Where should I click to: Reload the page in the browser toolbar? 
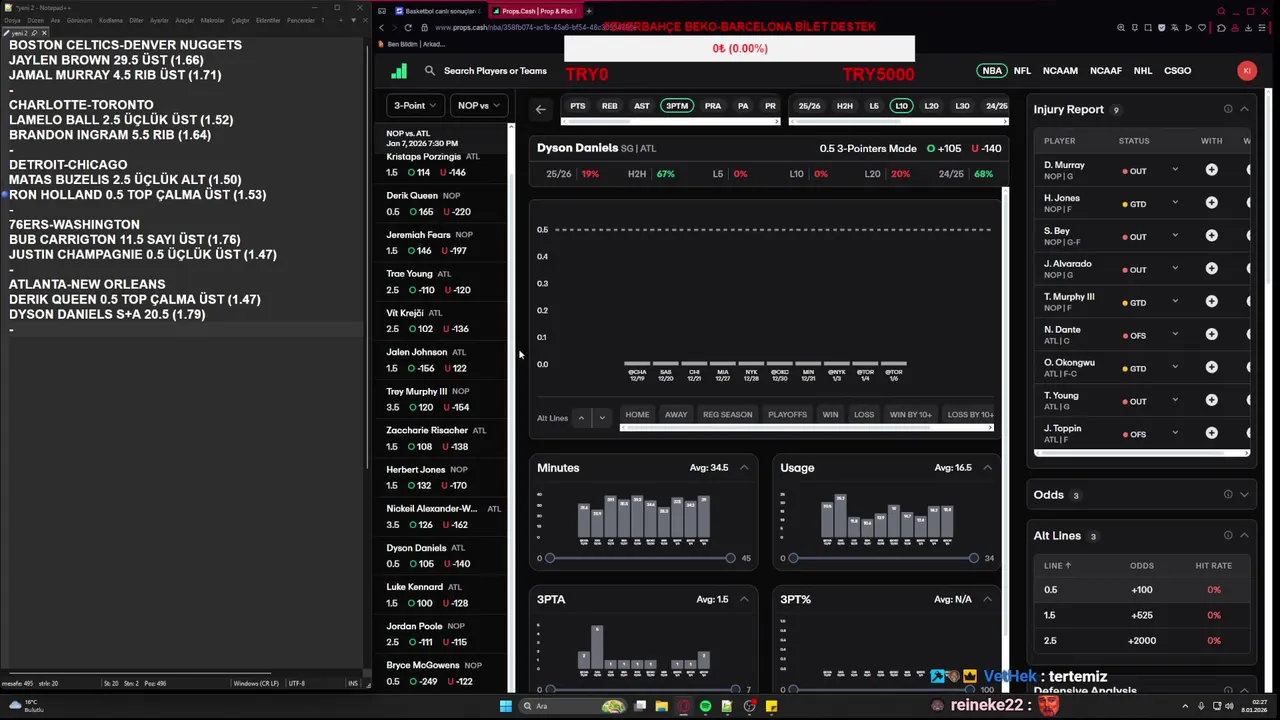(x=408, y=28)
